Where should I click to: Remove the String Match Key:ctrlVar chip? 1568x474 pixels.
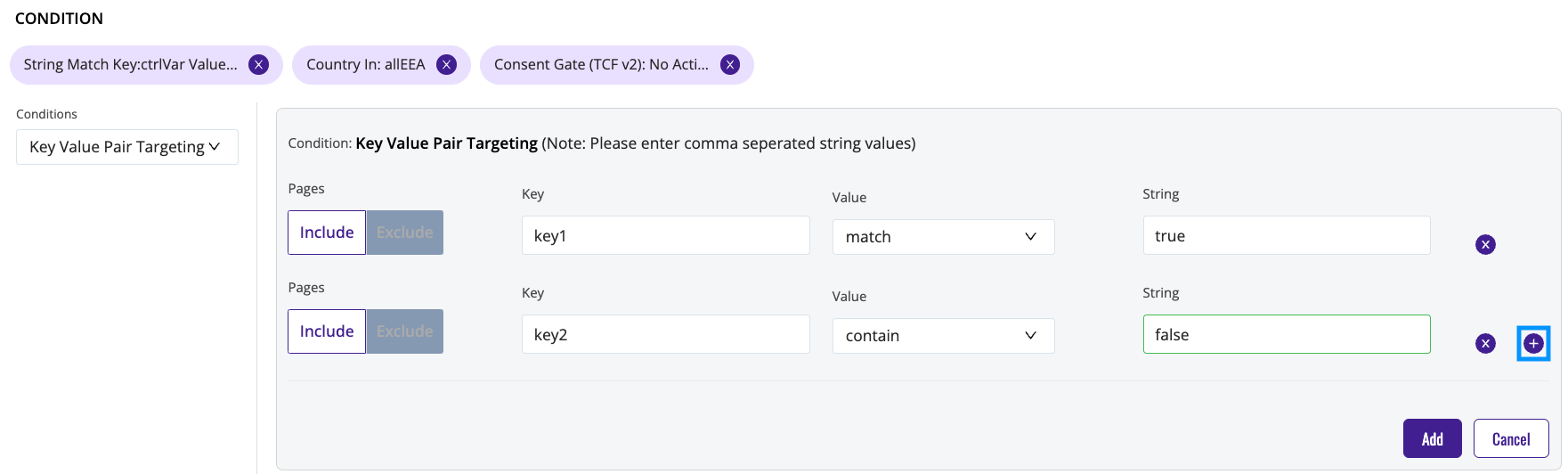coord(258,64)
